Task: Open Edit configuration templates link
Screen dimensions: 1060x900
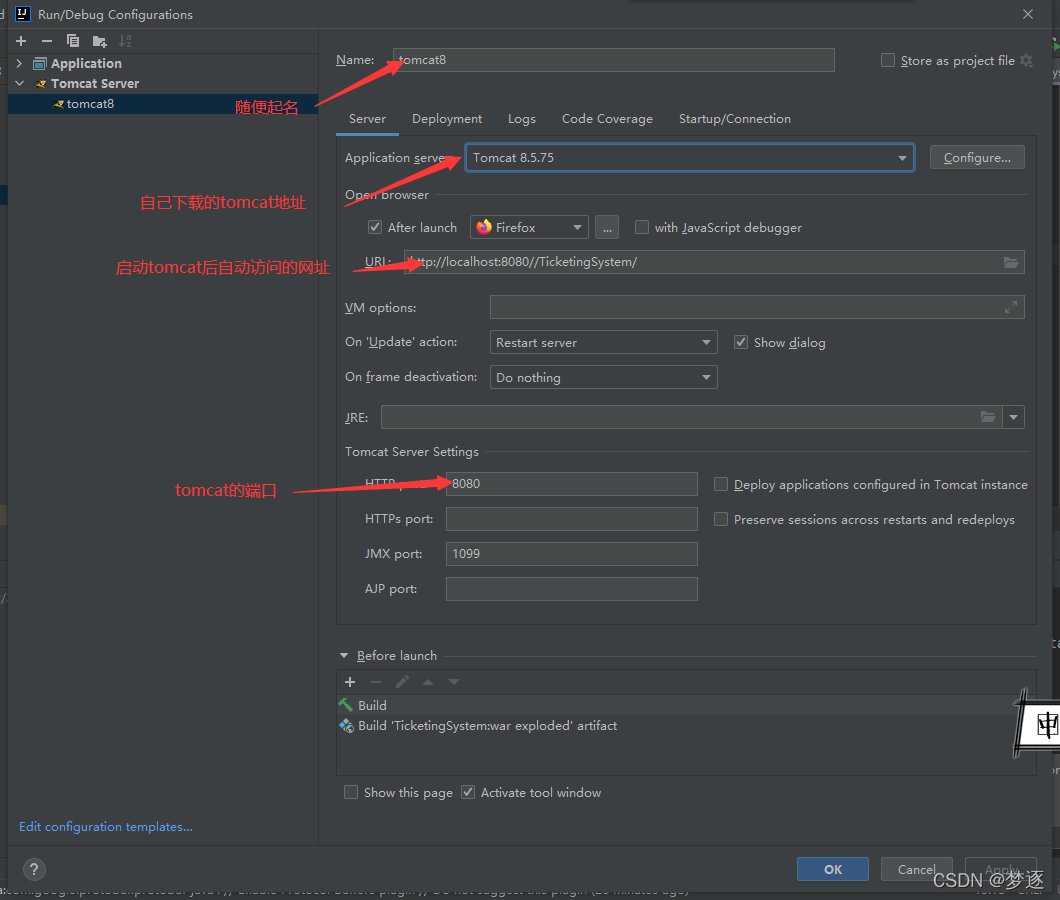Action: (x=104, y=826)
